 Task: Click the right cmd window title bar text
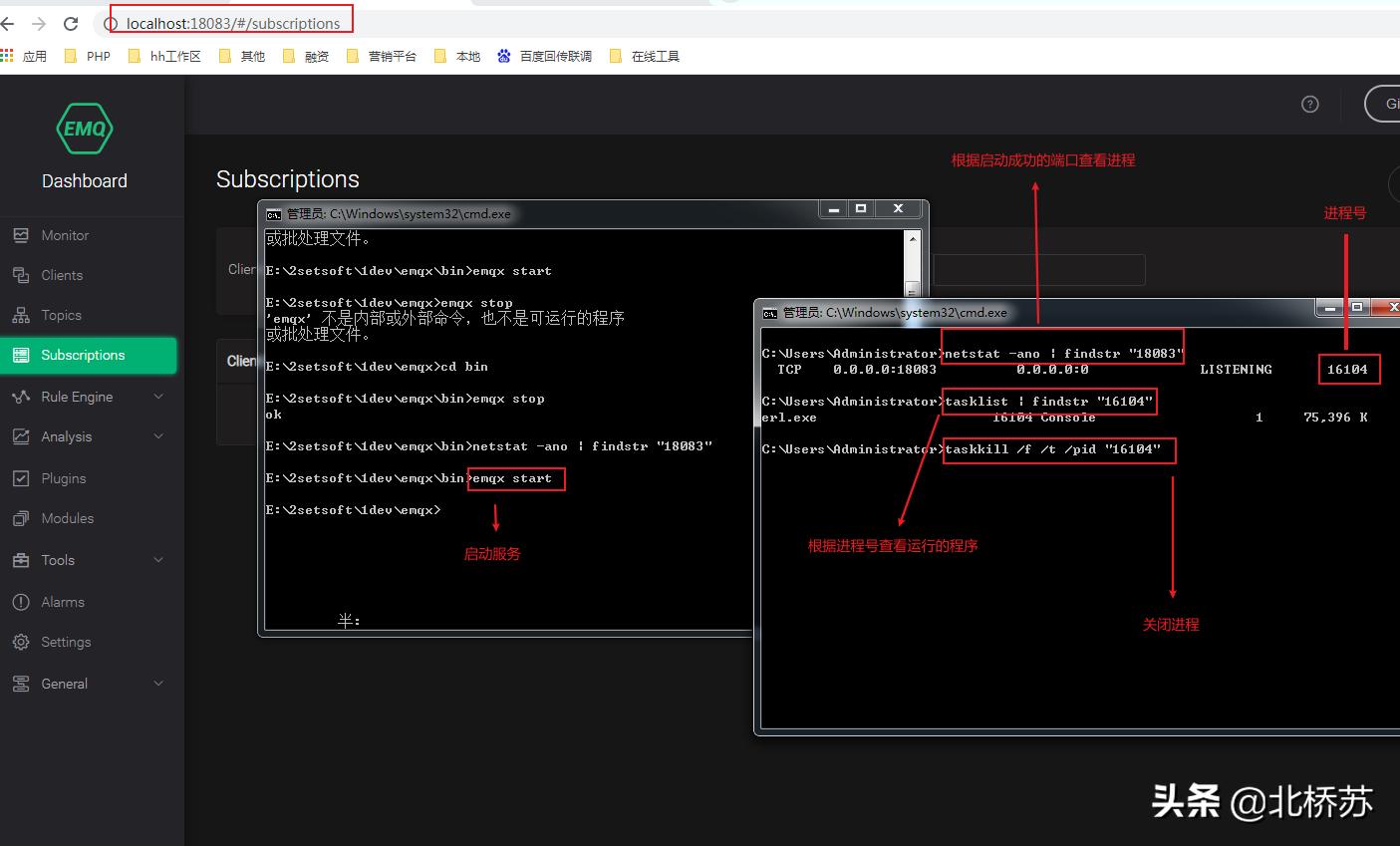point(895,313)
